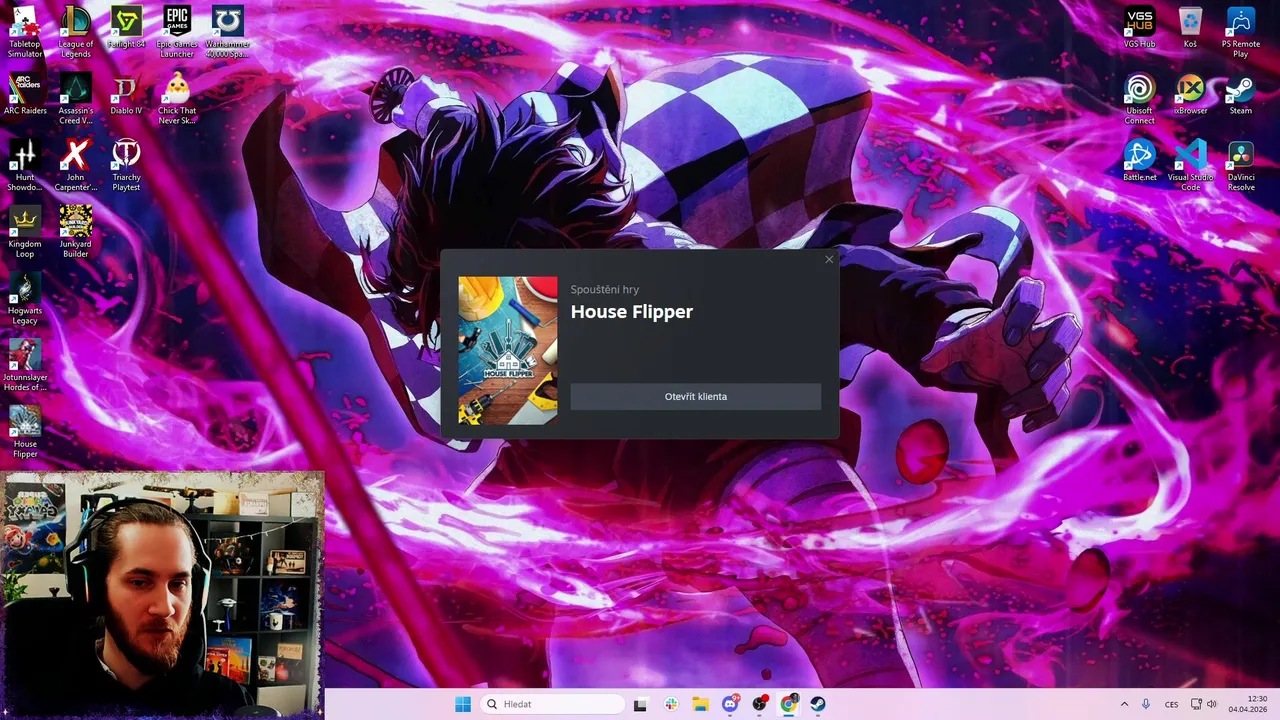The height and width of the screenshot is (720, 1280).
Task: Open Discord from the taskbar
Action: [730, 704]
